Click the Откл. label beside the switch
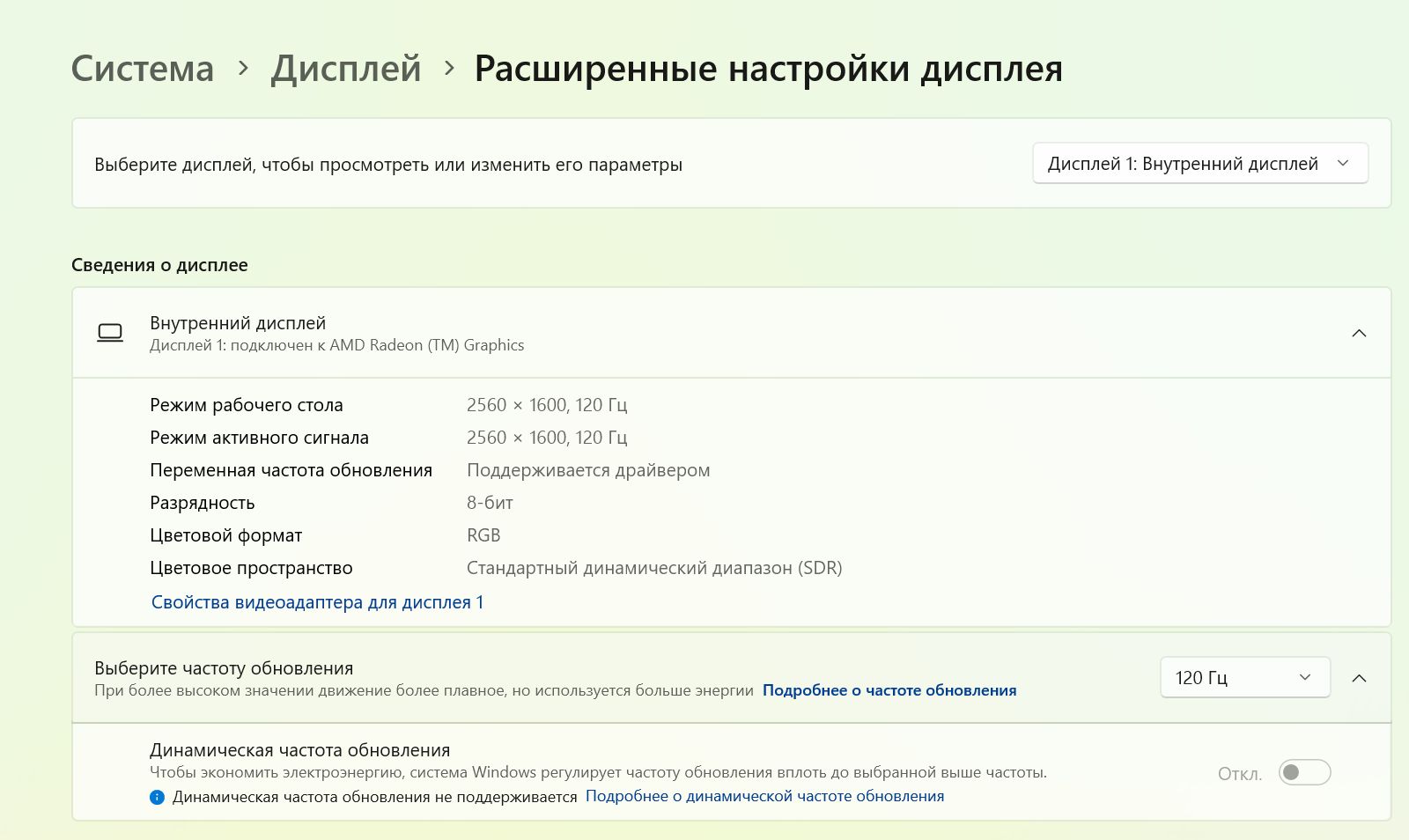1409x840 pixels. [x=1240, y=774]
